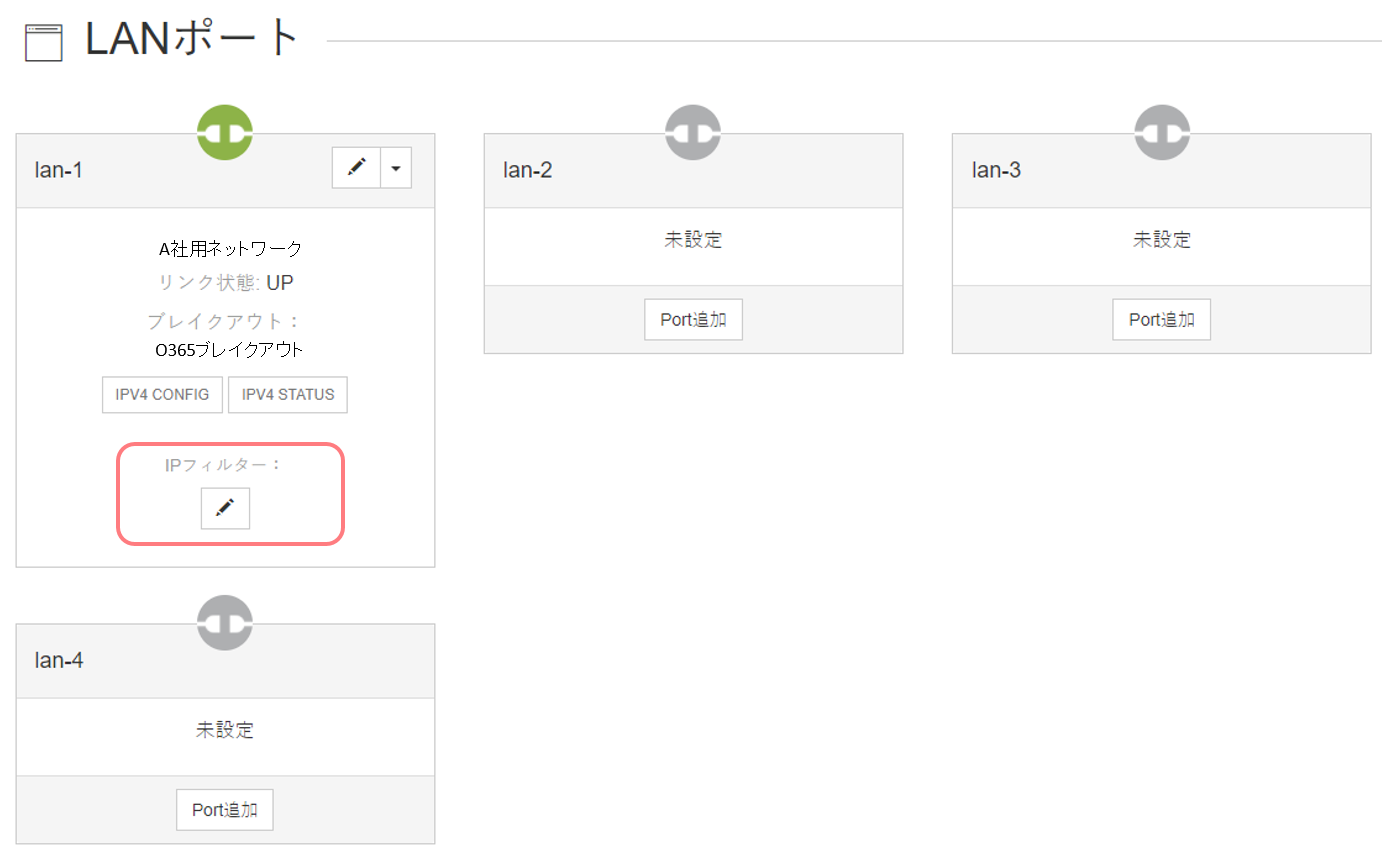Viewport: 1382px width, 859px height.
Task: Click the 未設定 text in lan-3
Action: [1162, 240]
